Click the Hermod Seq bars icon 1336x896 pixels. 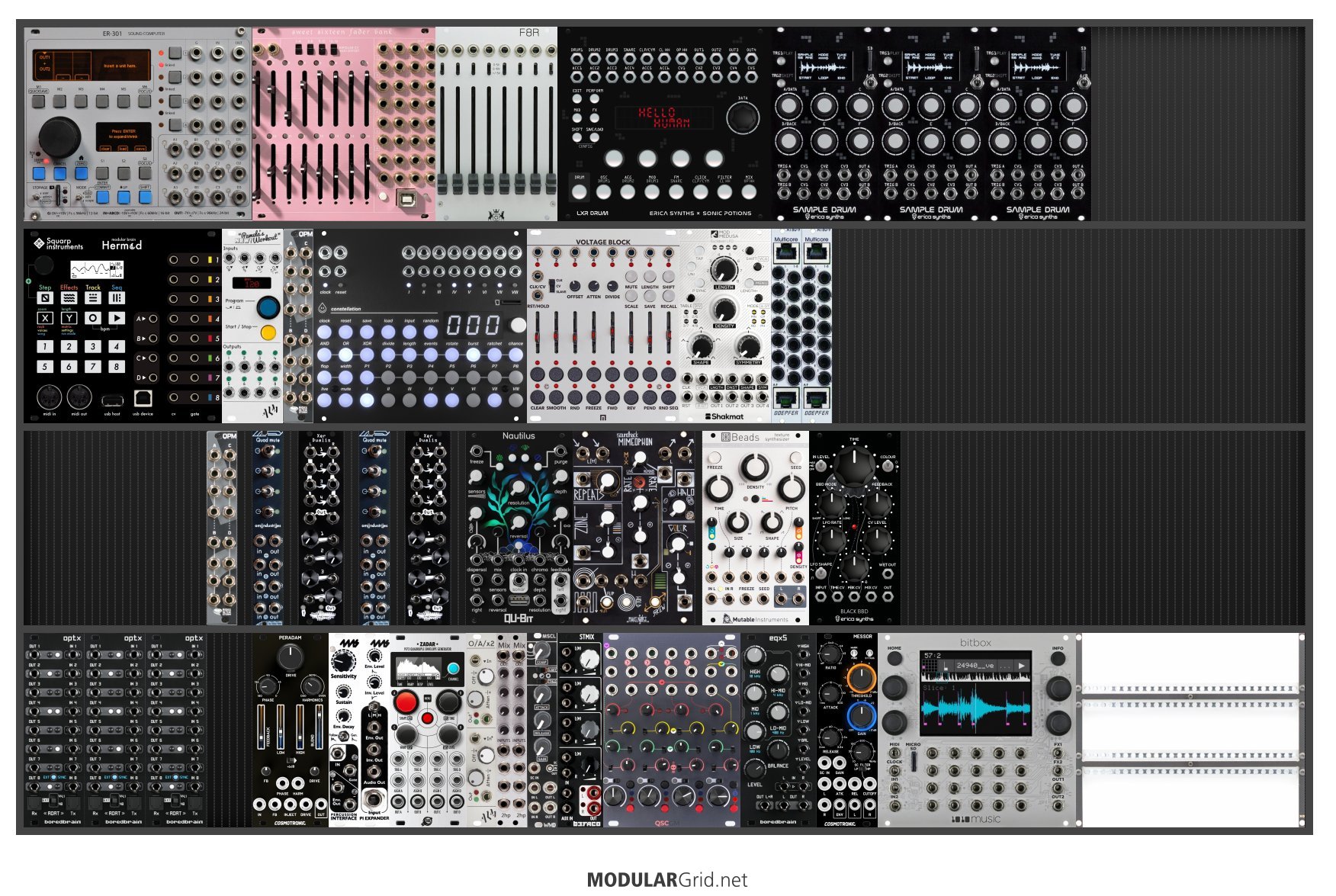(x=117, y=297)
